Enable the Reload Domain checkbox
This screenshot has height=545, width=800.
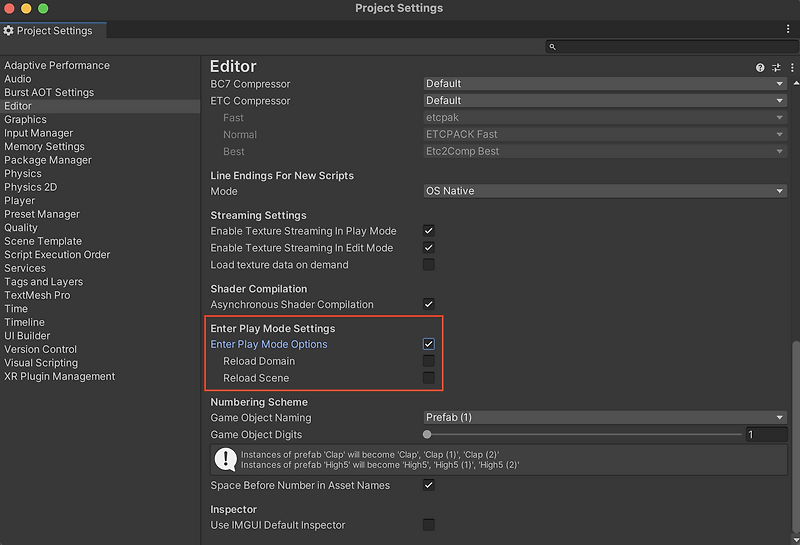[428, 361]
